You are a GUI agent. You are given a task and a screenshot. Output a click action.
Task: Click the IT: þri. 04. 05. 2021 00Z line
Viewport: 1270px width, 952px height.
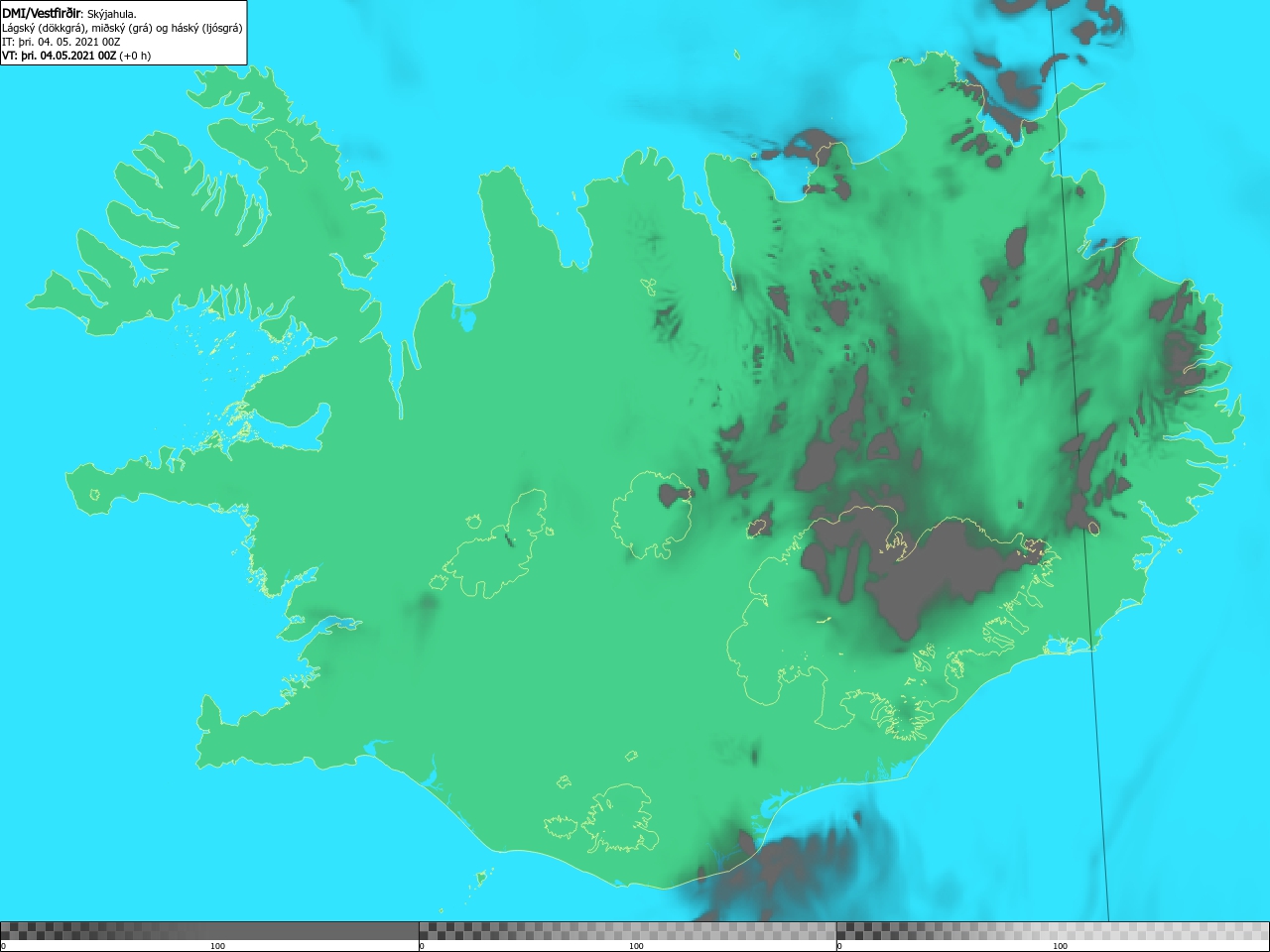pos(61,43)
